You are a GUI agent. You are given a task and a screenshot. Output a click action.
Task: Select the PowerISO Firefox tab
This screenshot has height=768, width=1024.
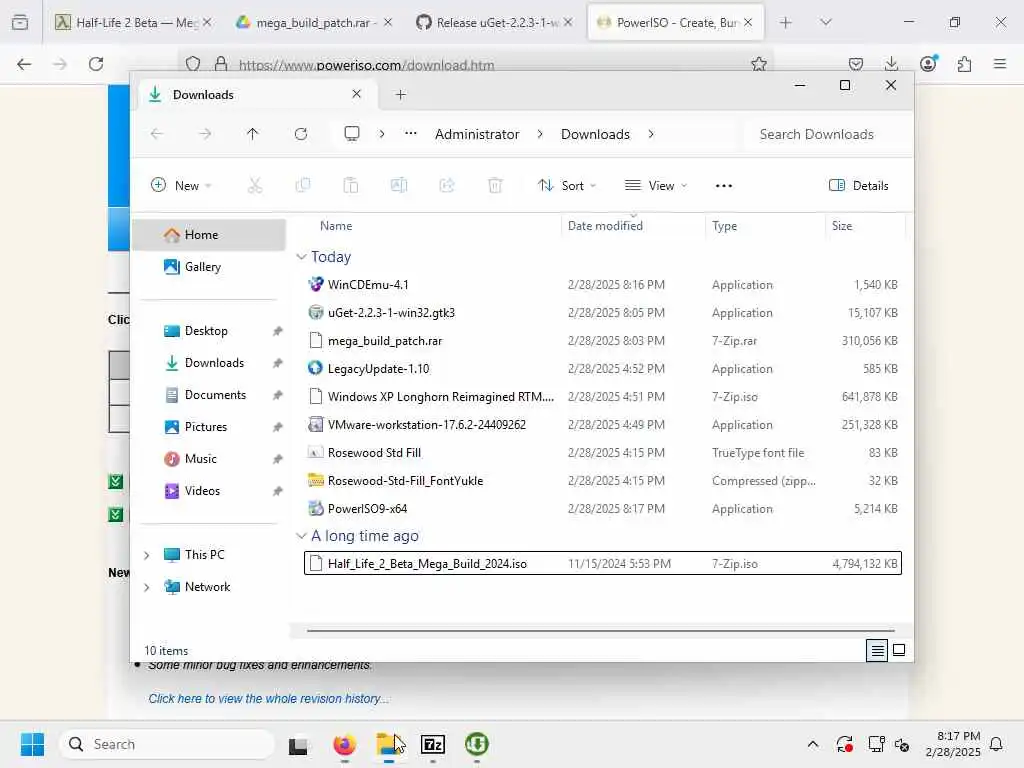point(675,22)
